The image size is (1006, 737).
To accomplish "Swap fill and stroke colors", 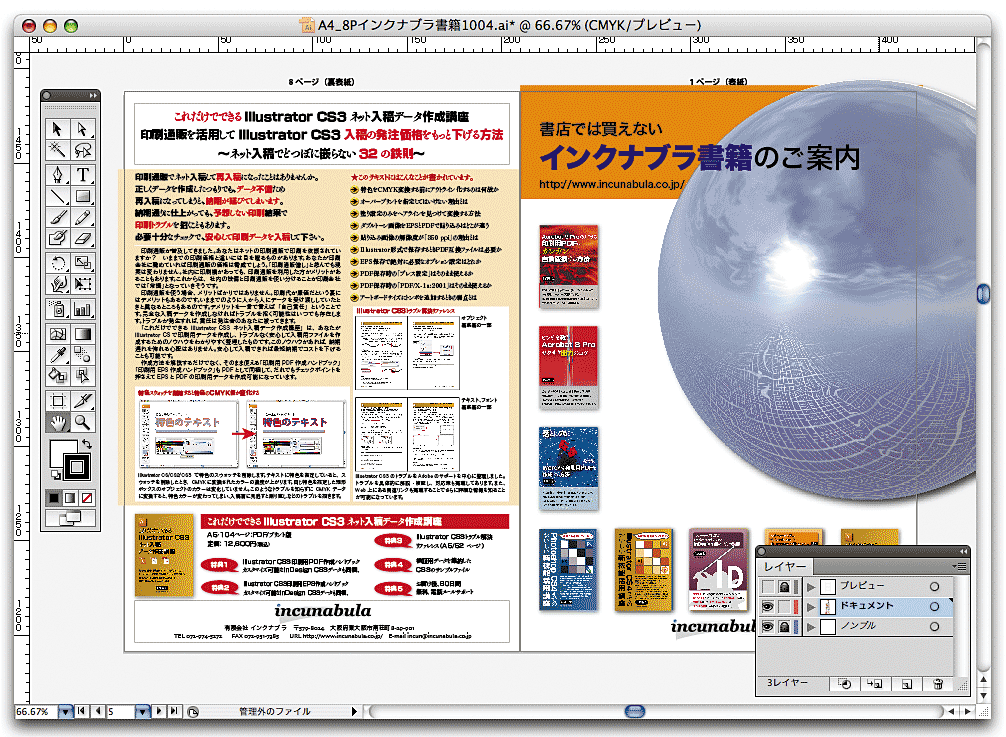I will coord(87,443).
